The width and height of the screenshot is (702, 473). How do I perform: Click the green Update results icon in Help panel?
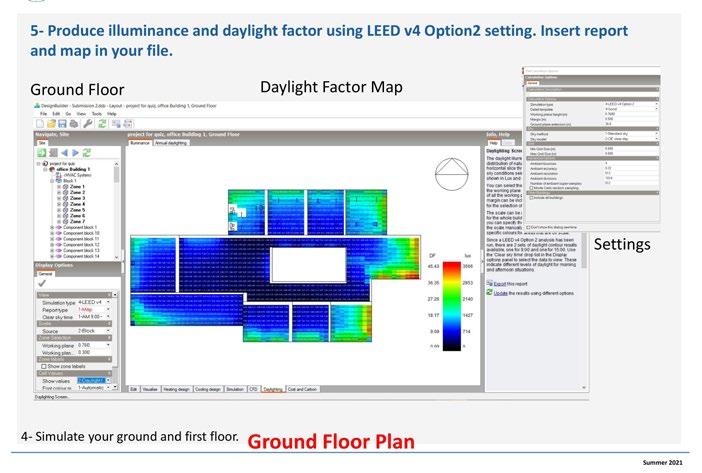coord(489,293)
